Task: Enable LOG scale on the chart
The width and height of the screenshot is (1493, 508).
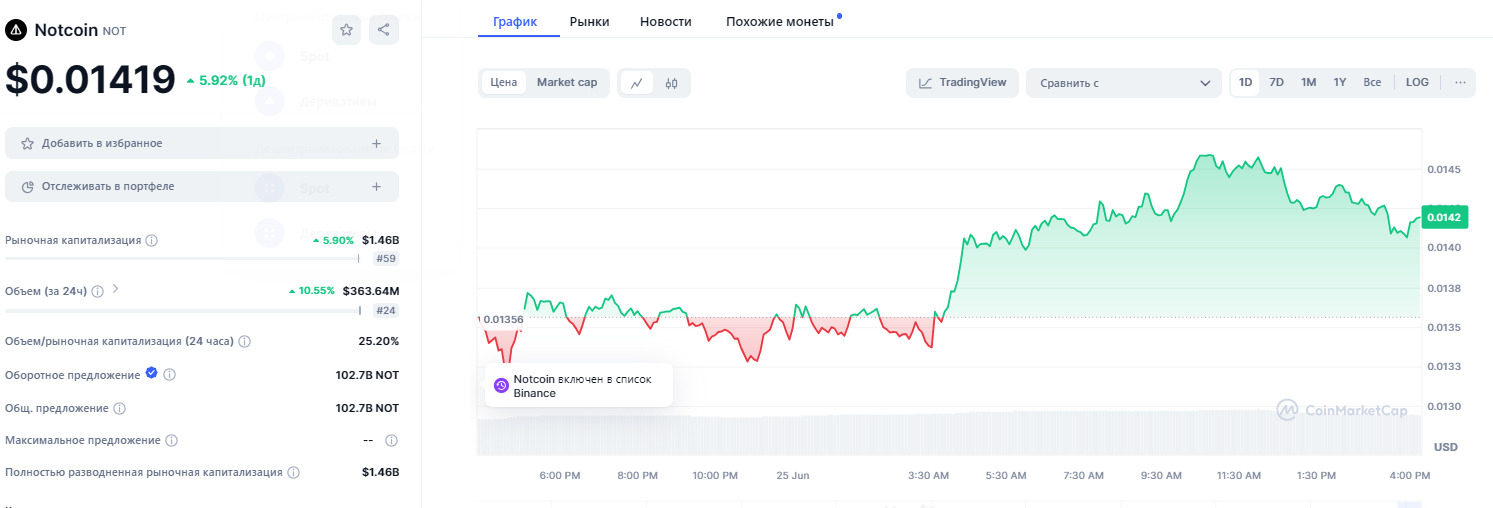Action: coord(1417,83)
